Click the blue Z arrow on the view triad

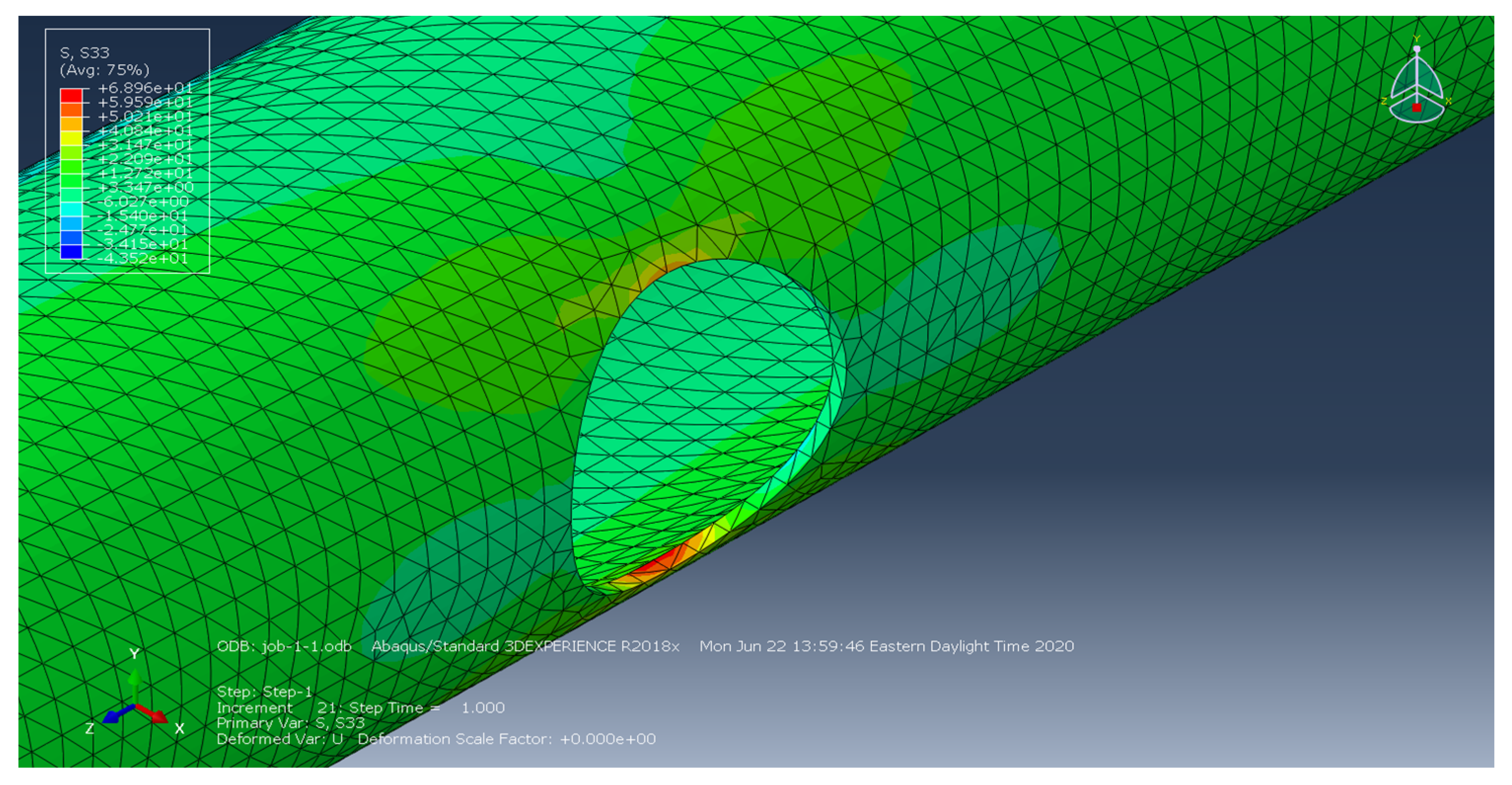(x=115, y=716)
